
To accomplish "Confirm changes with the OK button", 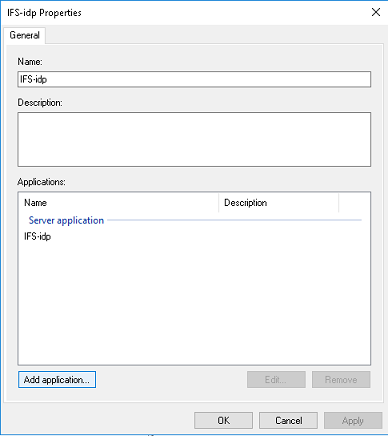I will click(224, 421).
